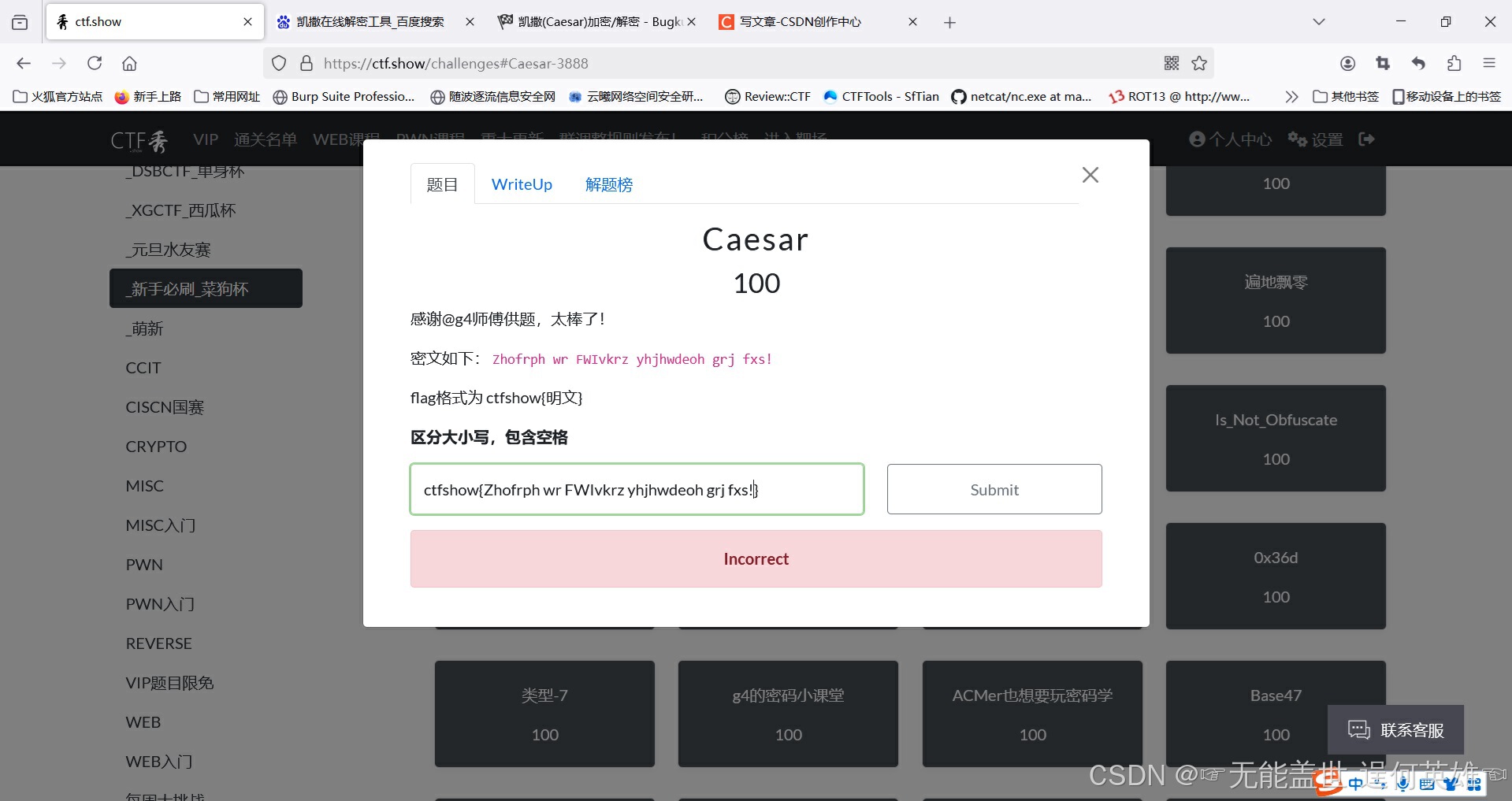
Task: Open 个人中心 in the navbar
Action: coord(1230,139)
